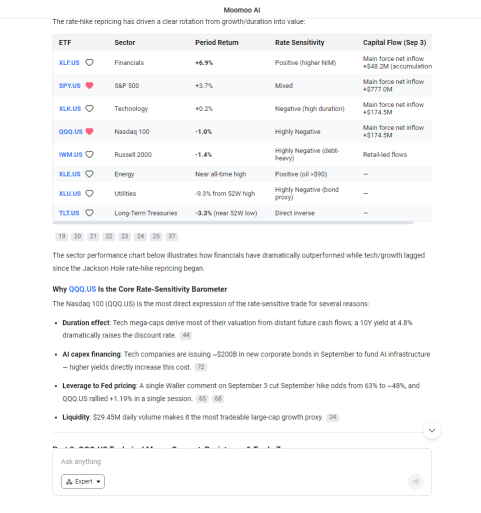Click the table's horizontal scrollbar
Screen dimensions: 481x513
pos(233,222)
